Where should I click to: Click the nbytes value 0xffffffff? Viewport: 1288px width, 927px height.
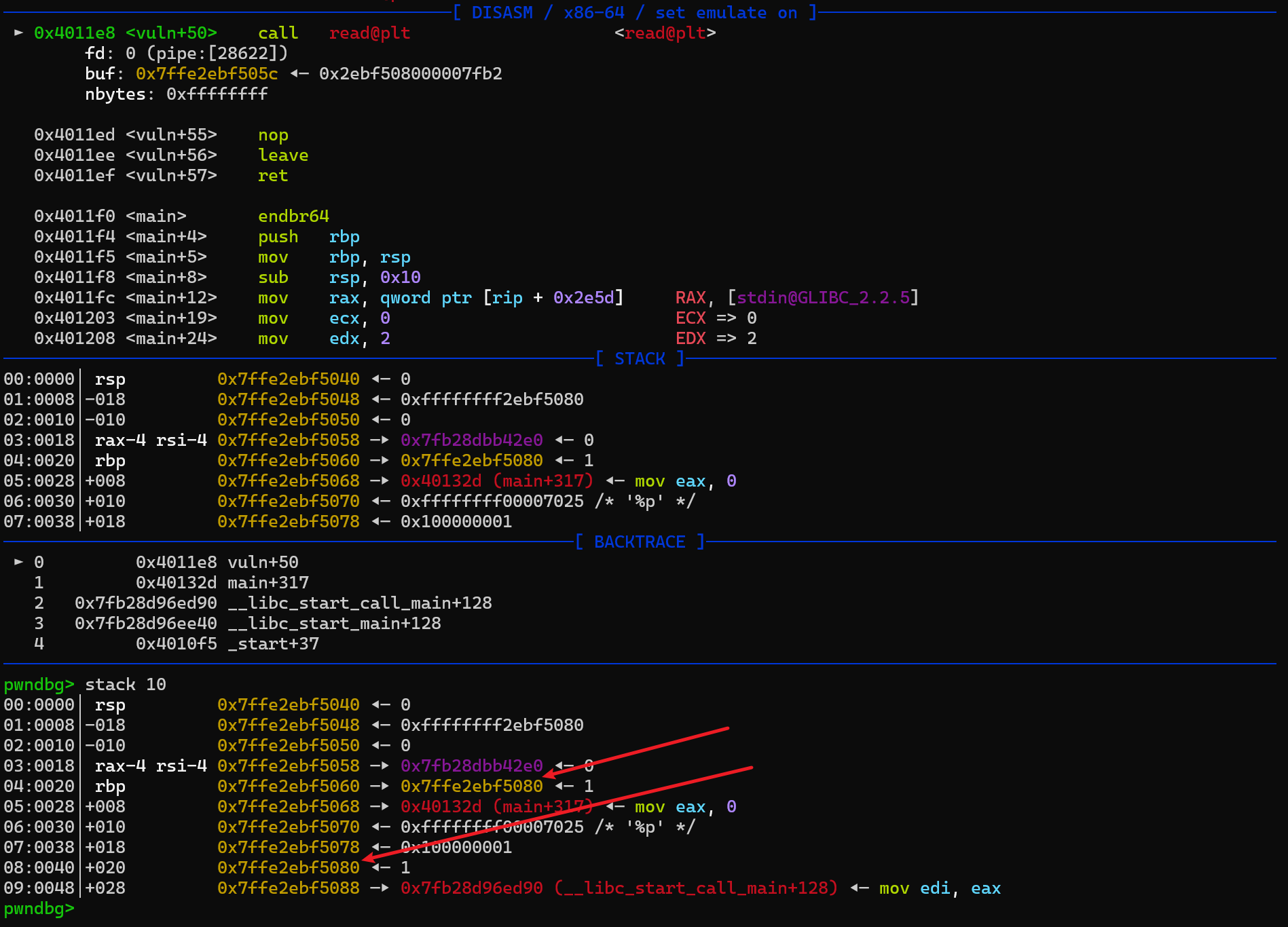click(217, 94)
